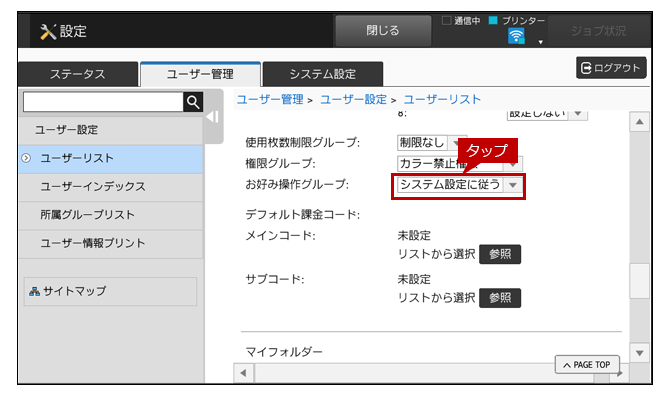The width and height of the screenshot is (670, 396).
Task: Click the マイフォルダー heading
Action: click(x=284, y=352)
